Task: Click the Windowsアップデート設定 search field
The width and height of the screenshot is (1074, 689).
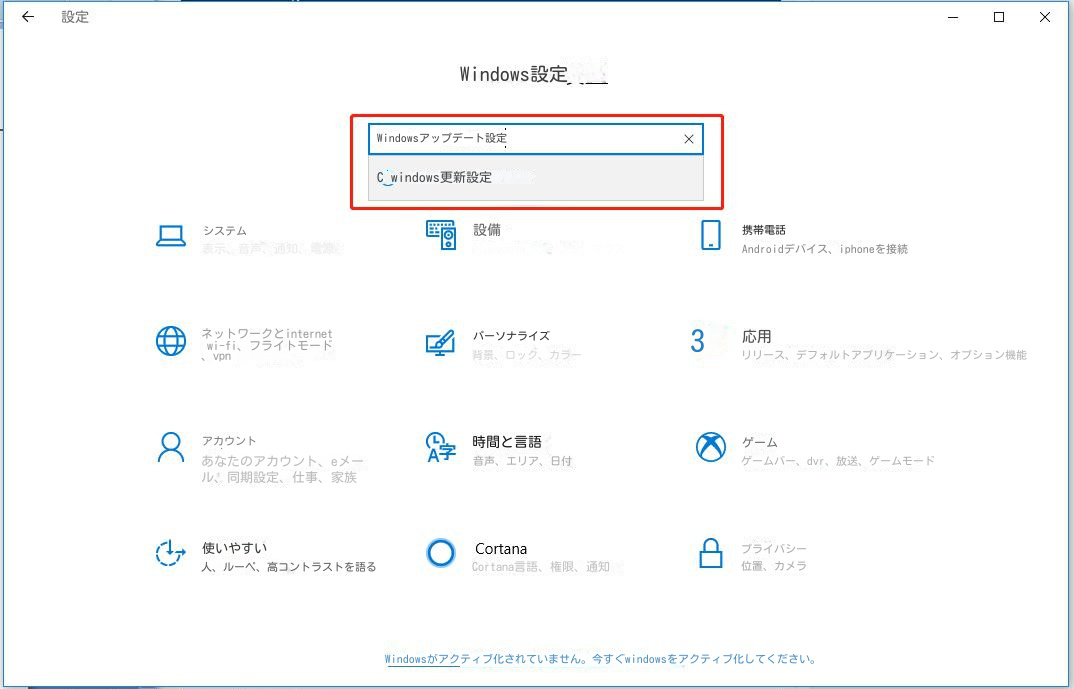Action: coord(536,139)
